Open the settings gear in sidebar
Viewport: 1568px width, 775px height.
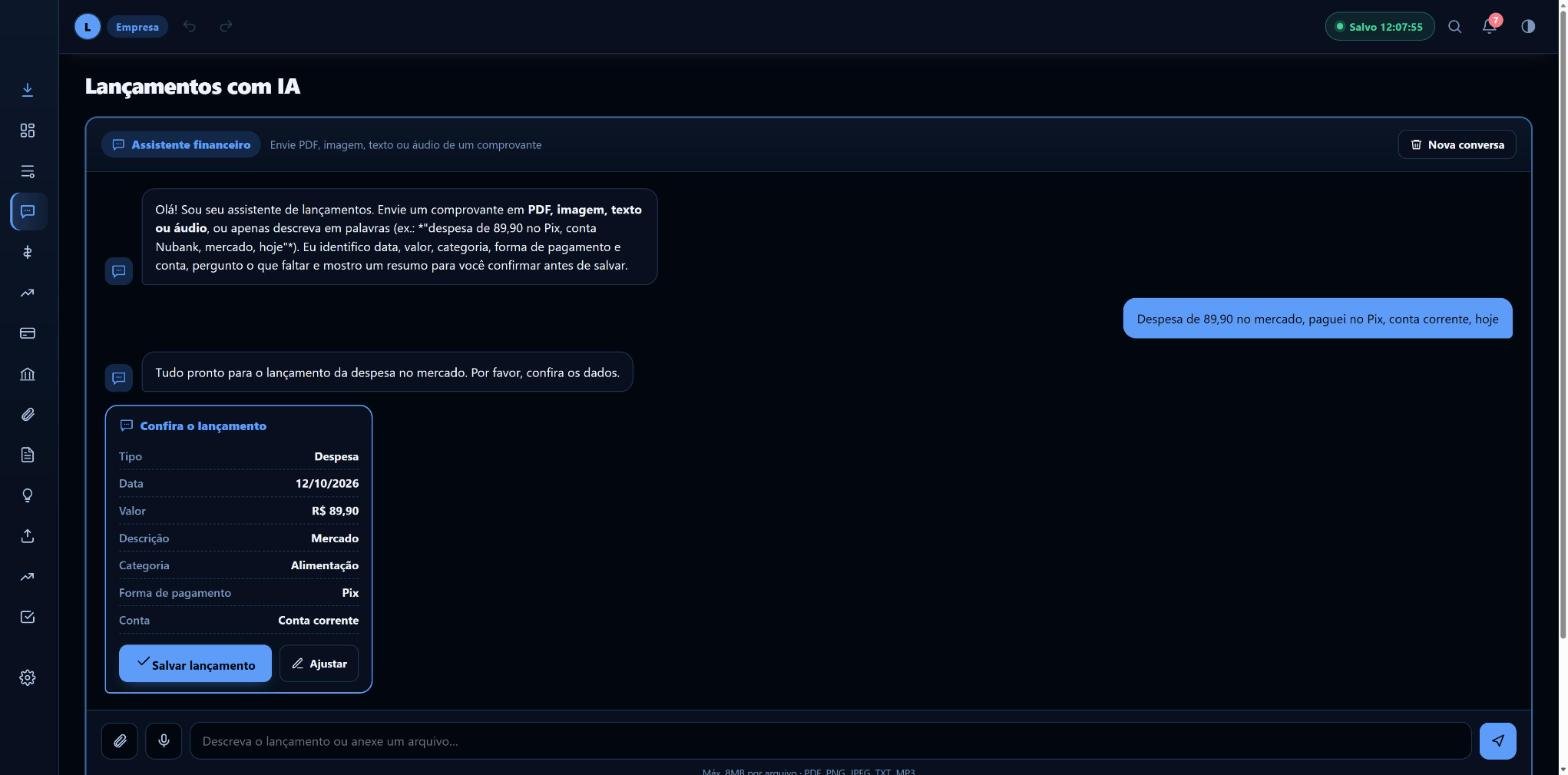pyautogui.click(x=27, y=677)
